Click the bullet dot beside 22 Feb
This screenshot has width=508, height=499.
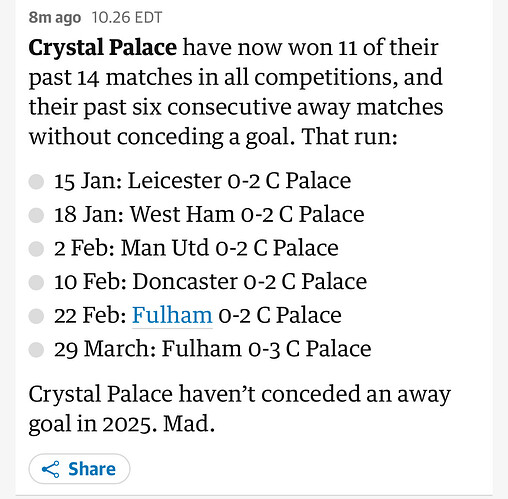pos(36,316)
